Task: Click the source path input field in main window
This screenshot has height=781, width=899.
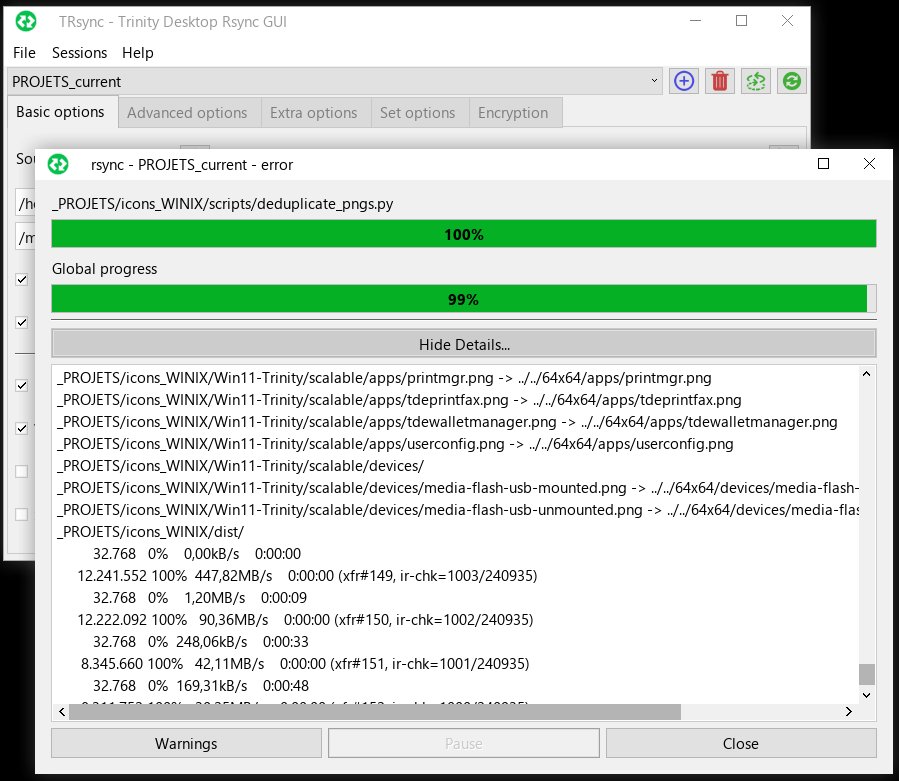Action: point(26,203)
